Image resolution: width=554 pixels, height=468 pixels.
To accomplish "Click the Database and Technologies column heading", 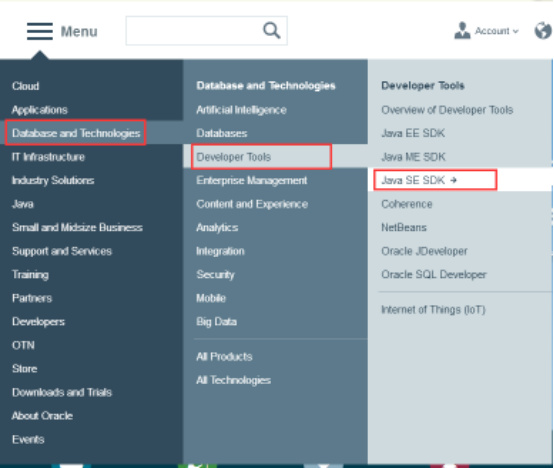I will (x=266, y=86).
